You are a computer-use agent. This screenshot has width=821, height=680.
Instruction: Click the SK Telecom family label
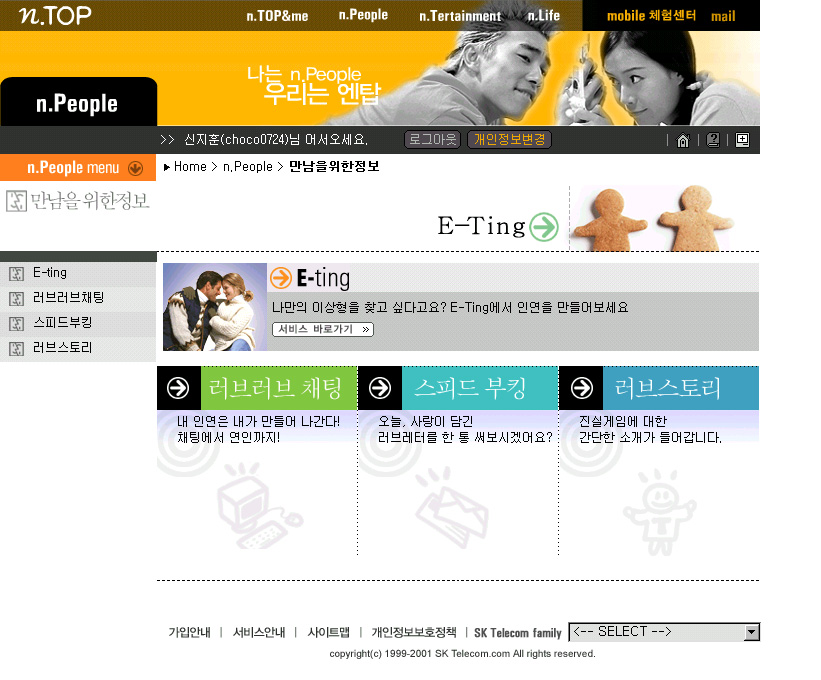517,633
